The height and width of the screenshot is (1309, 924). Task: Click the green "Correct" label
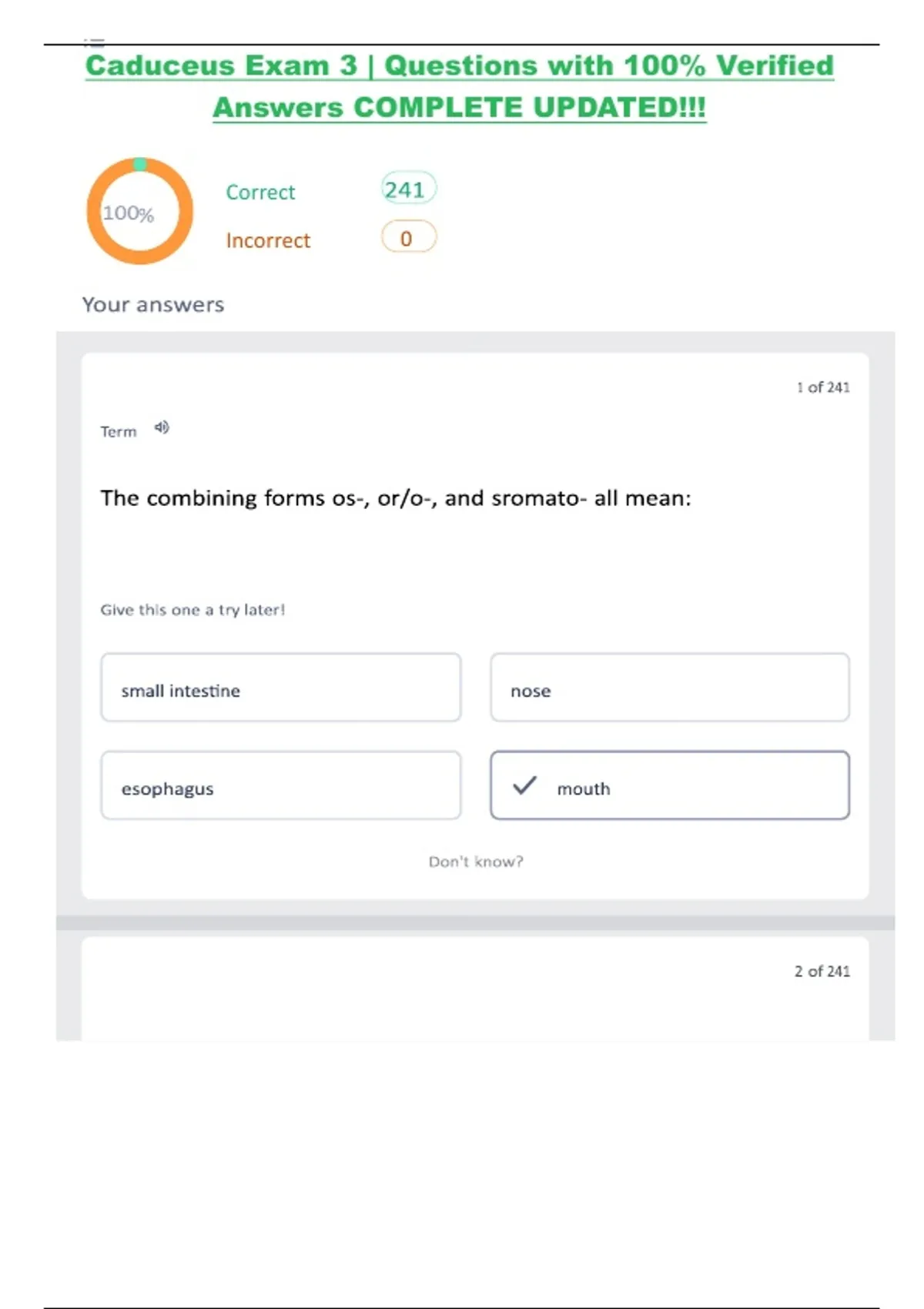[x=260, y=192]
